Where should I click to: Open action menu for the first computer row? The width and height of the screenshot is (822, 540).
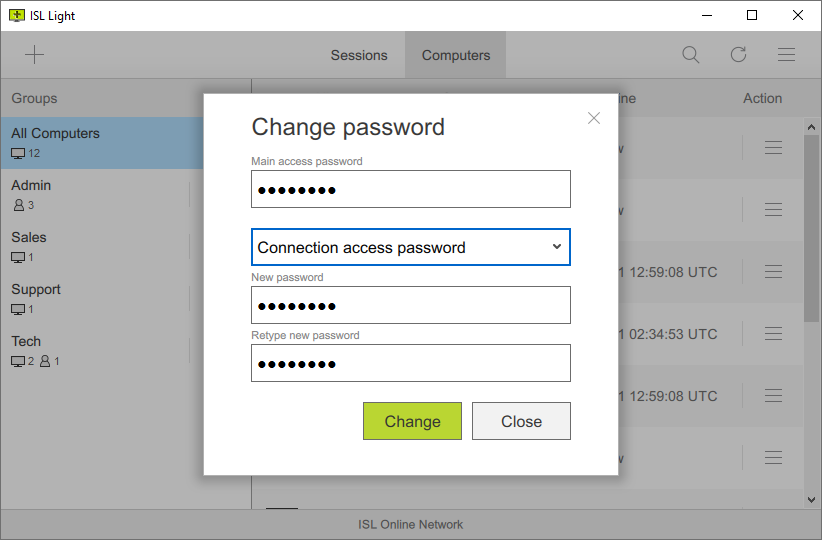click(773, 148)
